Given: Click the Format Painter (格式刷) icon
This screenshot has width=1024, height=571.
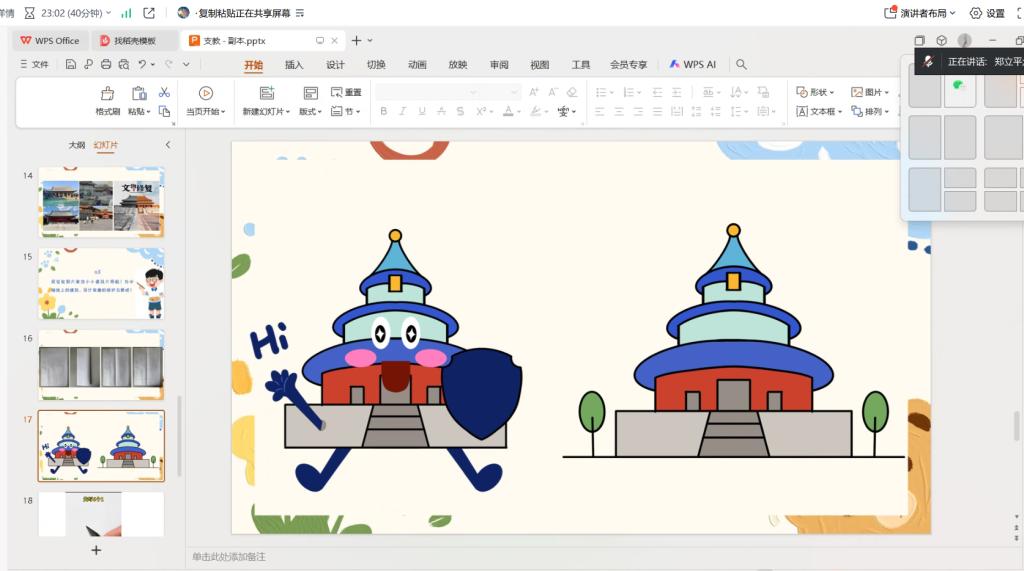Looking at the screenshot, I should click(x=108, y=93).
